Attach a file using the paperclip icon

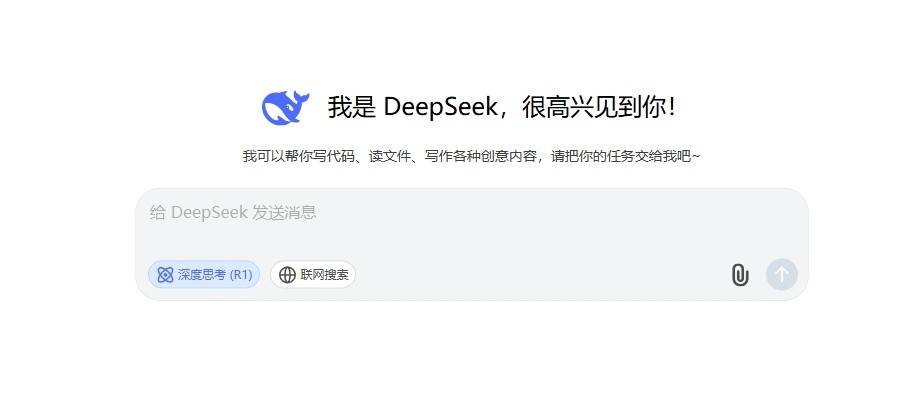(x=740, y=275)
